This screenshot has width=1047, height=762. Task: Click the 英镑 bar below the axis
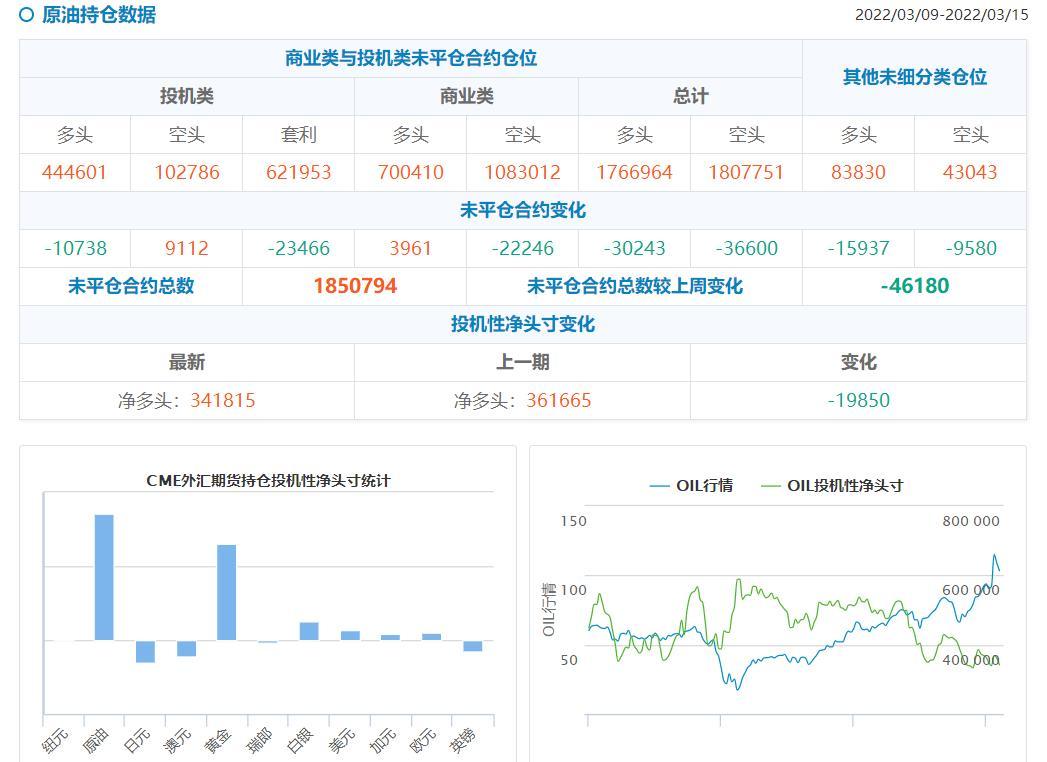473,646
